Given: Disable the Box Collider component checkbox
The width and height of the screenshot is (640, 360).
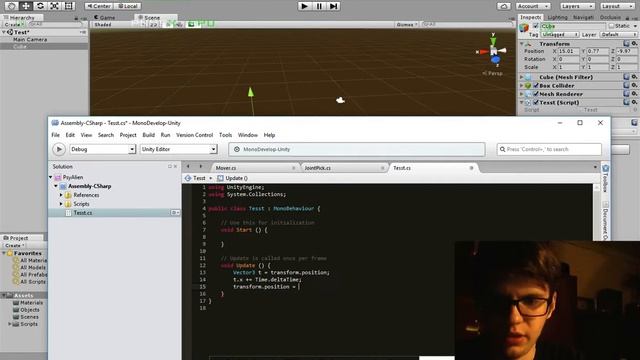Looking at the screenshot, I should (536, 85).
